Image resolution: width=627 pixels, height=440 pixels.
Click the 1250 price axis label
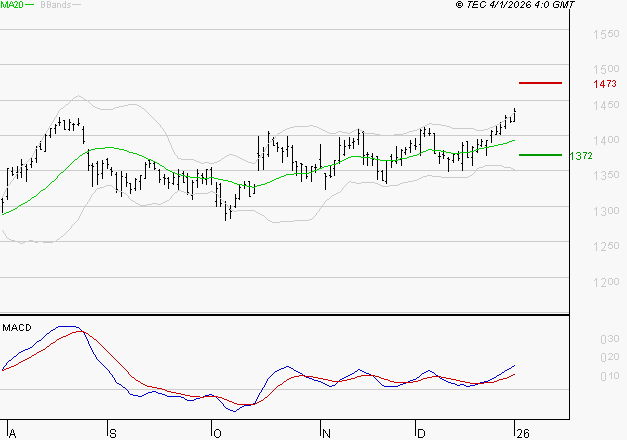click(606, 246)
